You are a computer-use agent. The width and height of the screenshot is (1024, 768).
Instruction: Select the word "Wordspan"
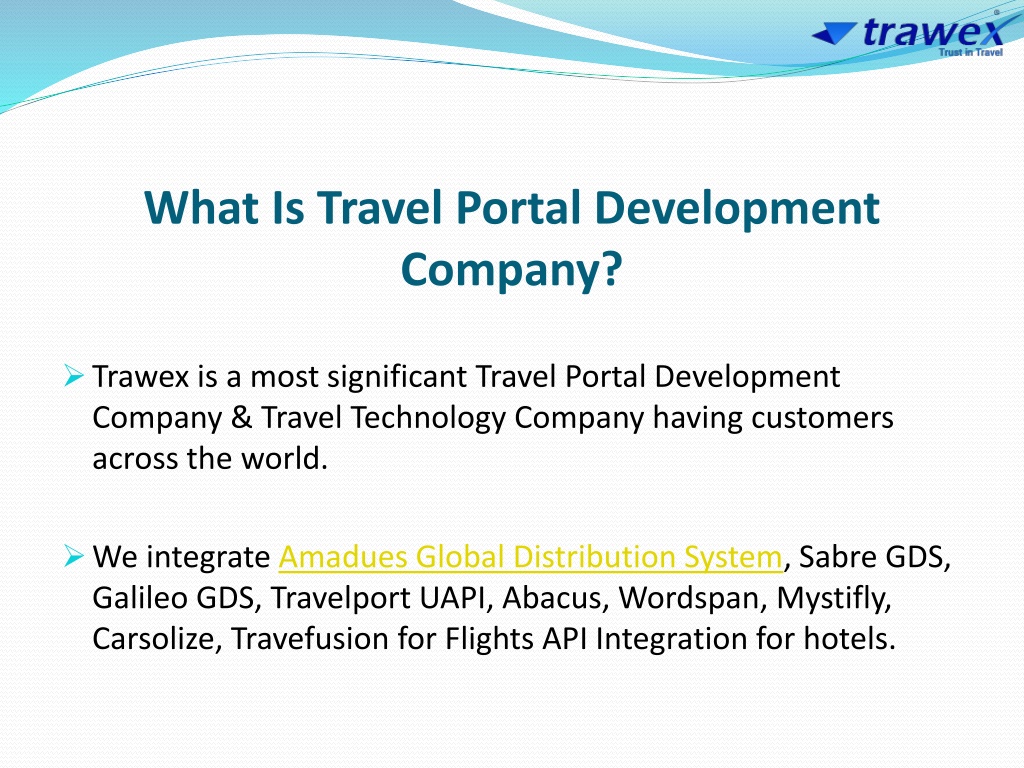coord(688,598)
